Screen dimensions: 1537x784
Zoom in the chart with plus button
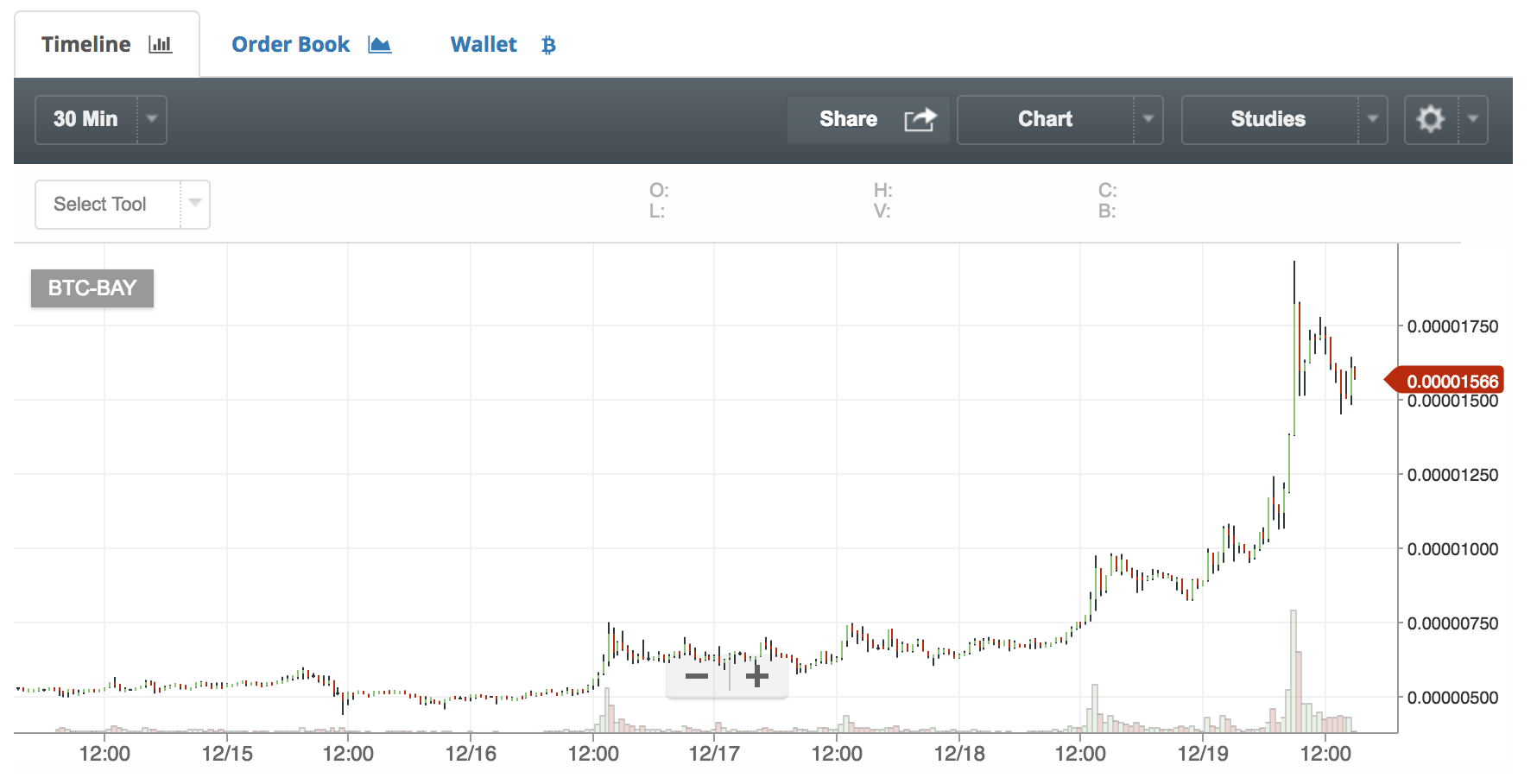pyautogui.click(x=757, y=676)
